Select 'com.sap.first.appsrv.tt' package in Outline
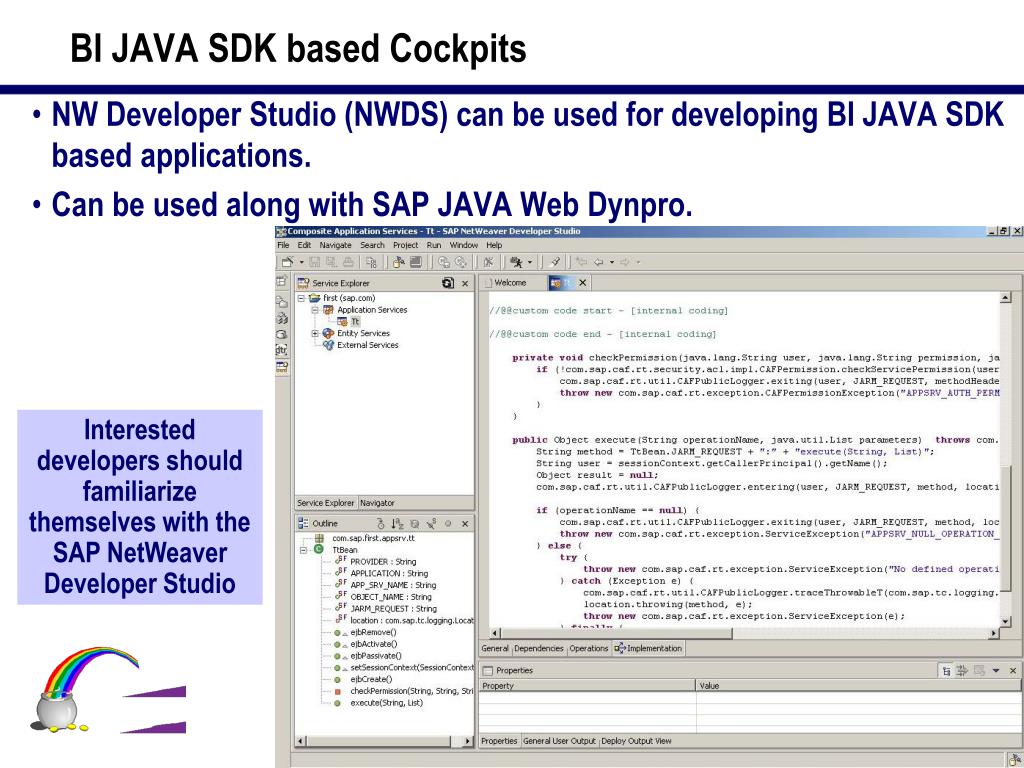 374,538
